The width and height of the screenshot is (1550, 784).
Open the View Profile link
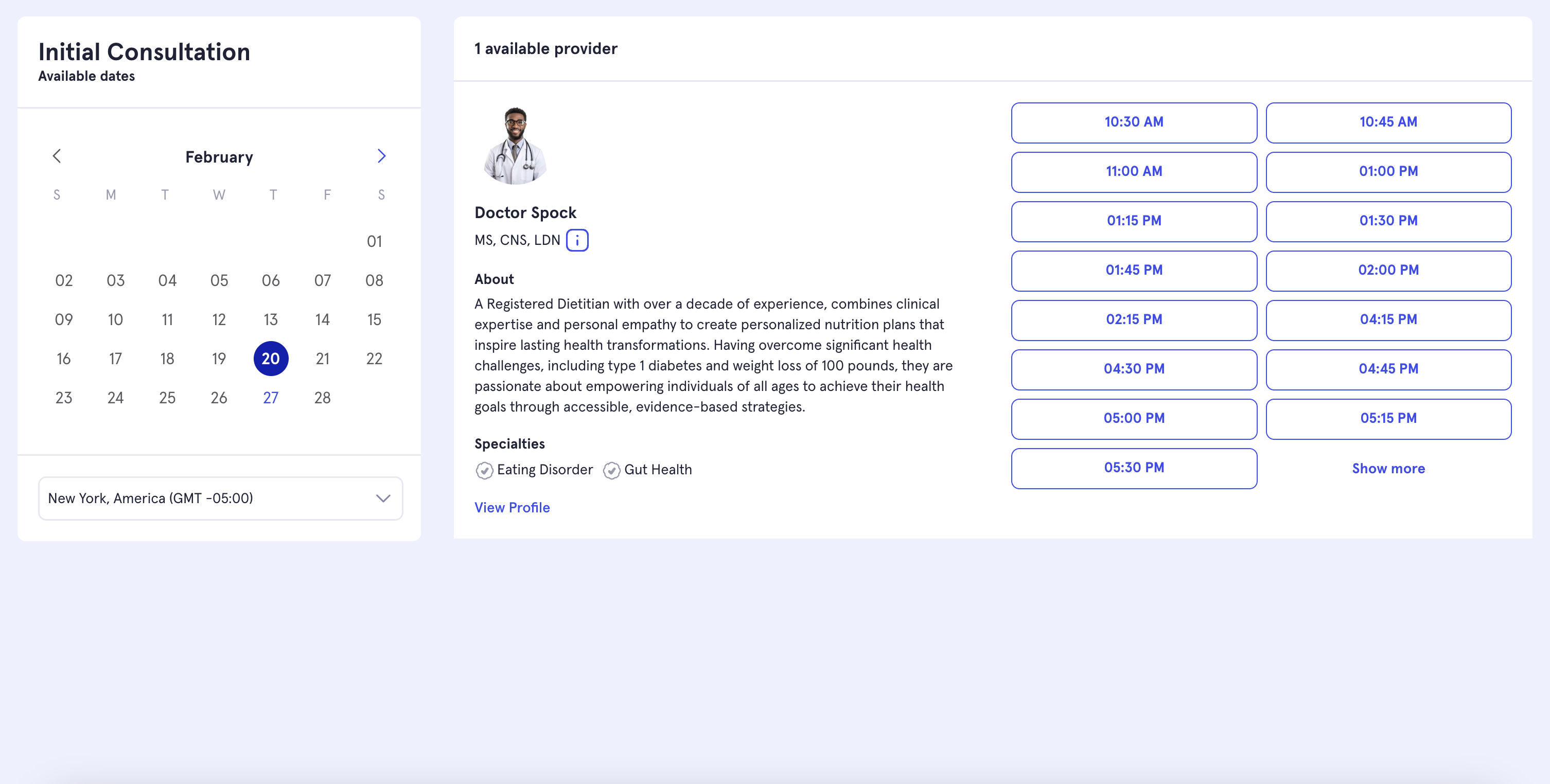point(512,507)
